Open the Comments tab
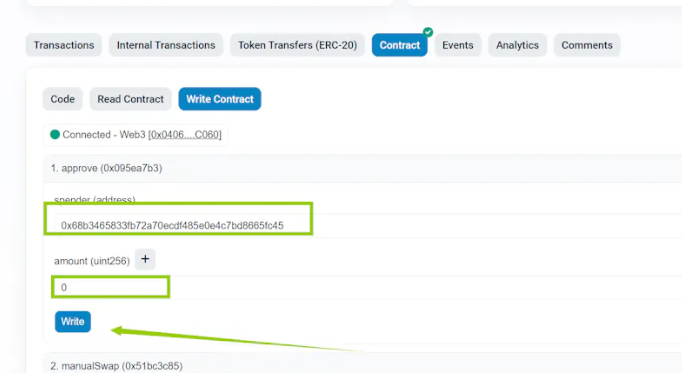 point(587,45)
